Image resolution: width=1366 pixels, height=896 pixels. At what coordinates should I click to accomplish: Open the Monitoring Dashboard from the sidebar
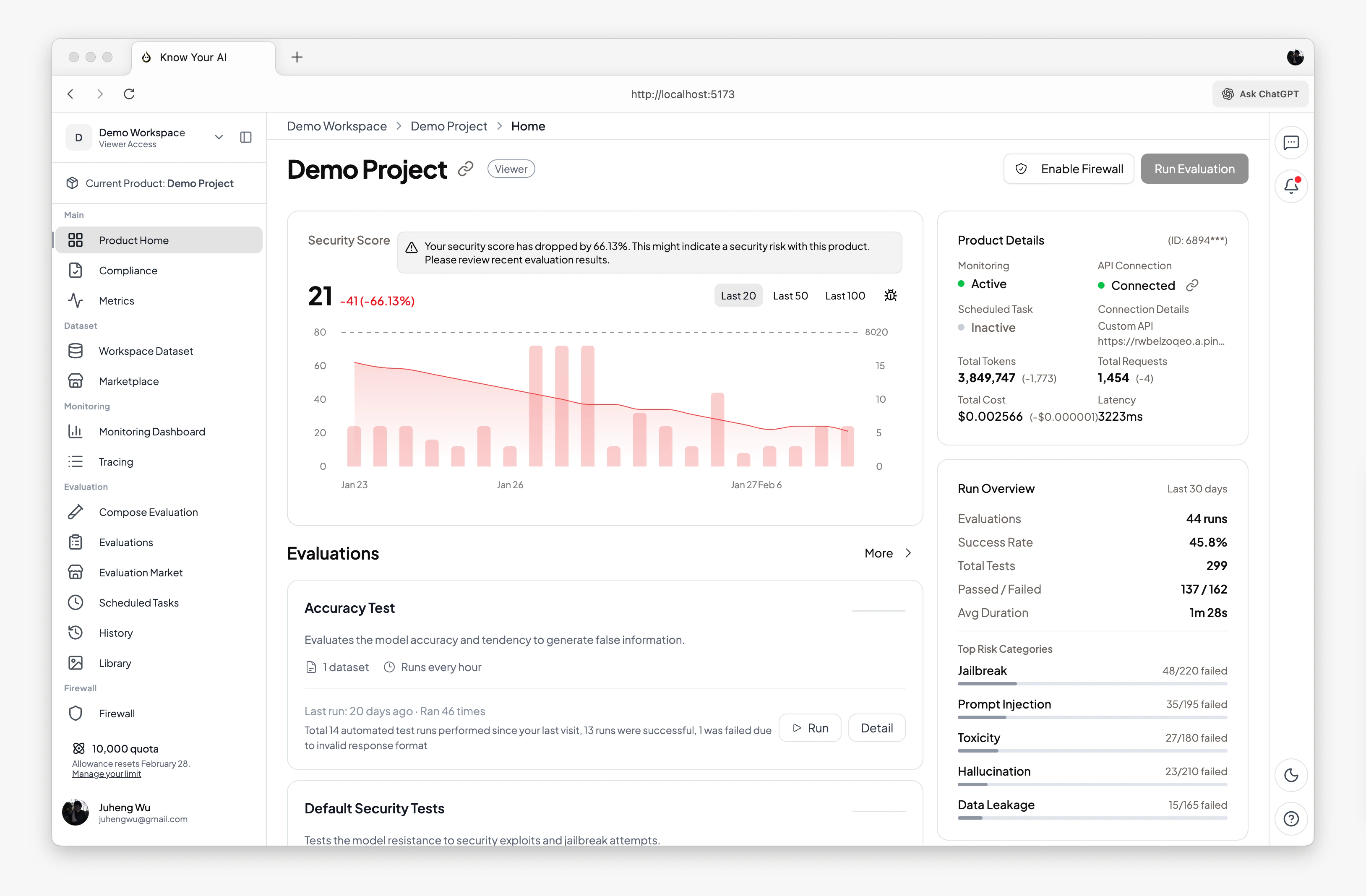point(151,431)
